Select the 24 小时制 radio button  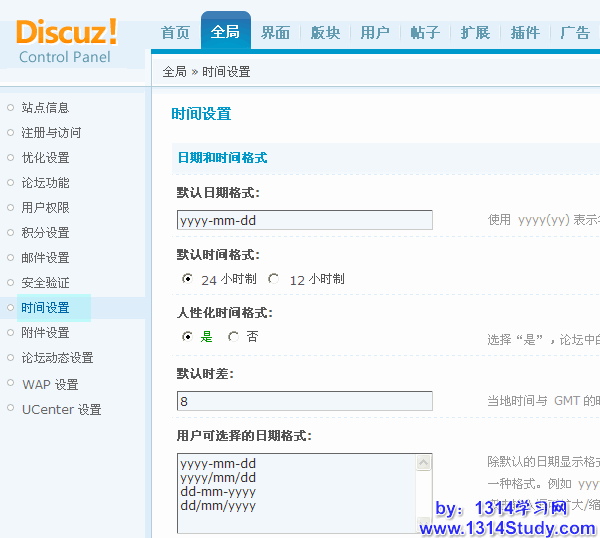coord(187,280)
